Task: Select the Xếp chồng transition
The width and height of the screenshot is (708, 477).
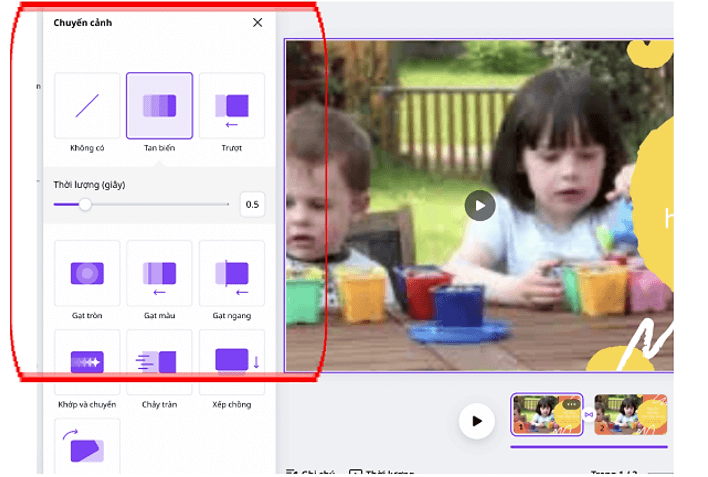Action: [x=232, y=362]
